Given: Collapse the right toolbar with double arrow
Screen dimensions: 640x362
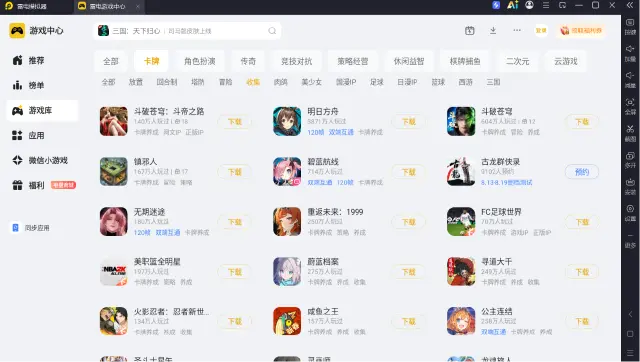Looking at the screenshot, I should click(630, 5).
